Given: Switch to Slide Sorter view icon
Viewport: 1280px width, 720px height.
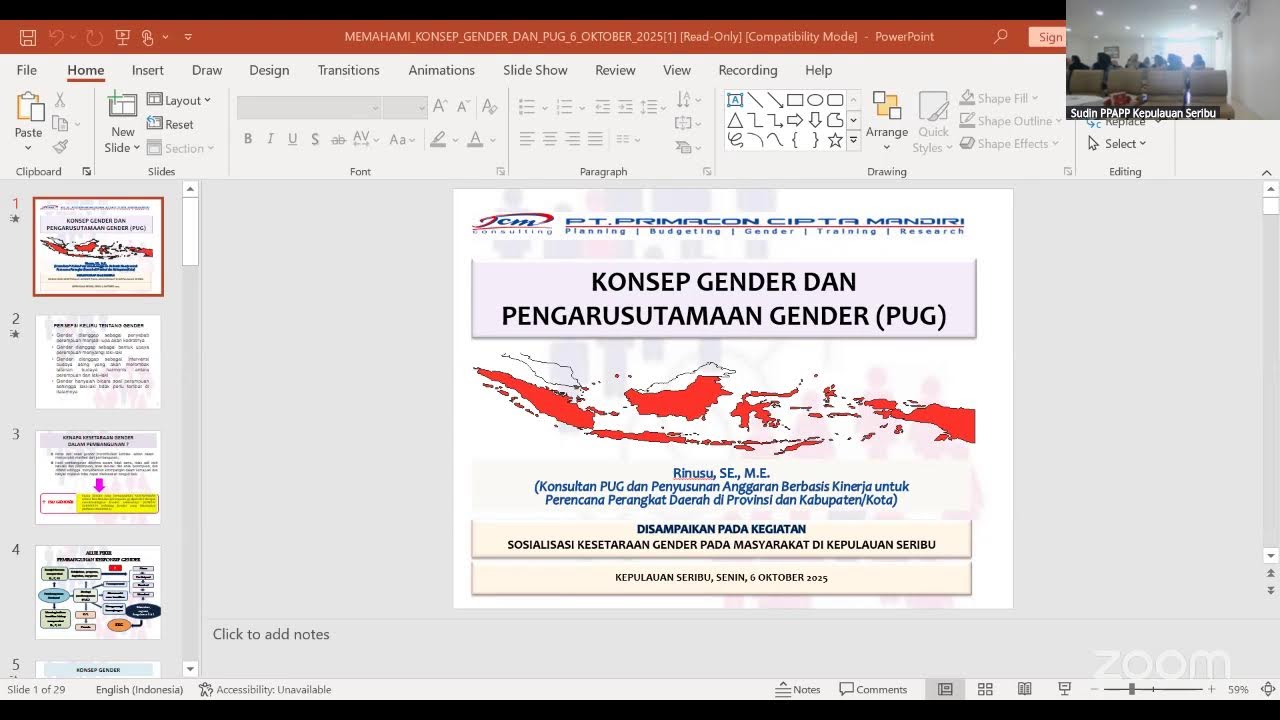Looking at the screenshot, I should coord(985,689).
